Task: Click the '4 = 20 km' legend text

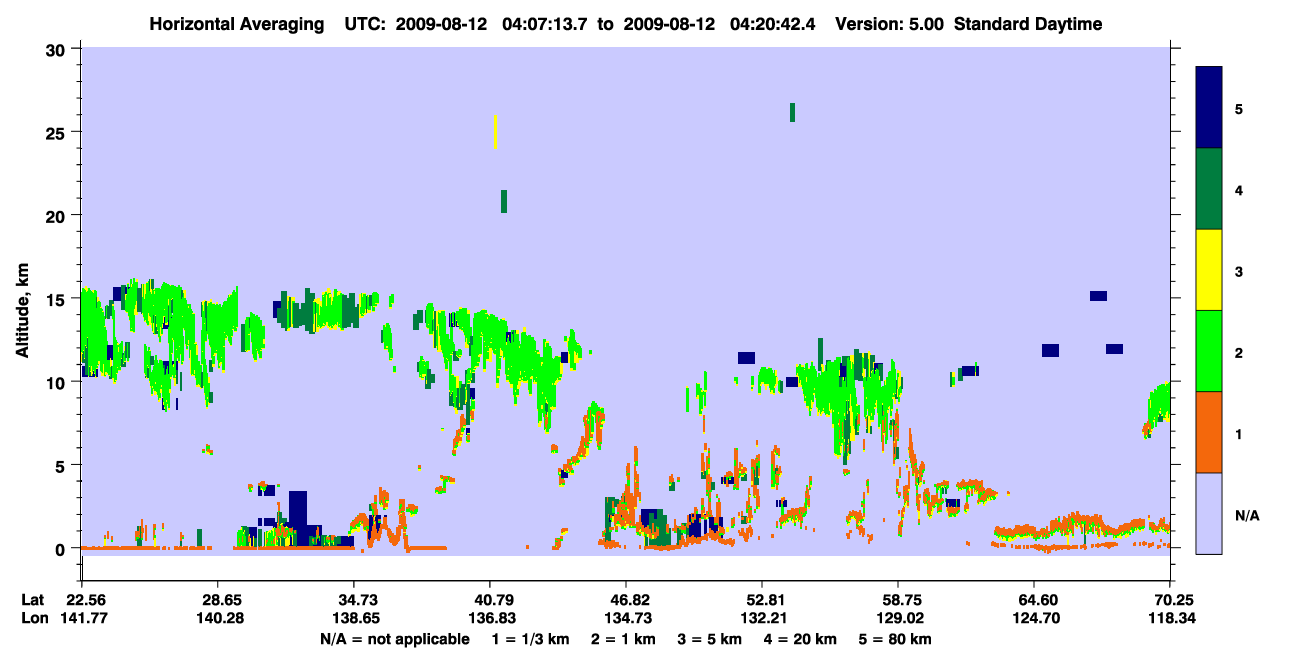Action: point(799,639)
